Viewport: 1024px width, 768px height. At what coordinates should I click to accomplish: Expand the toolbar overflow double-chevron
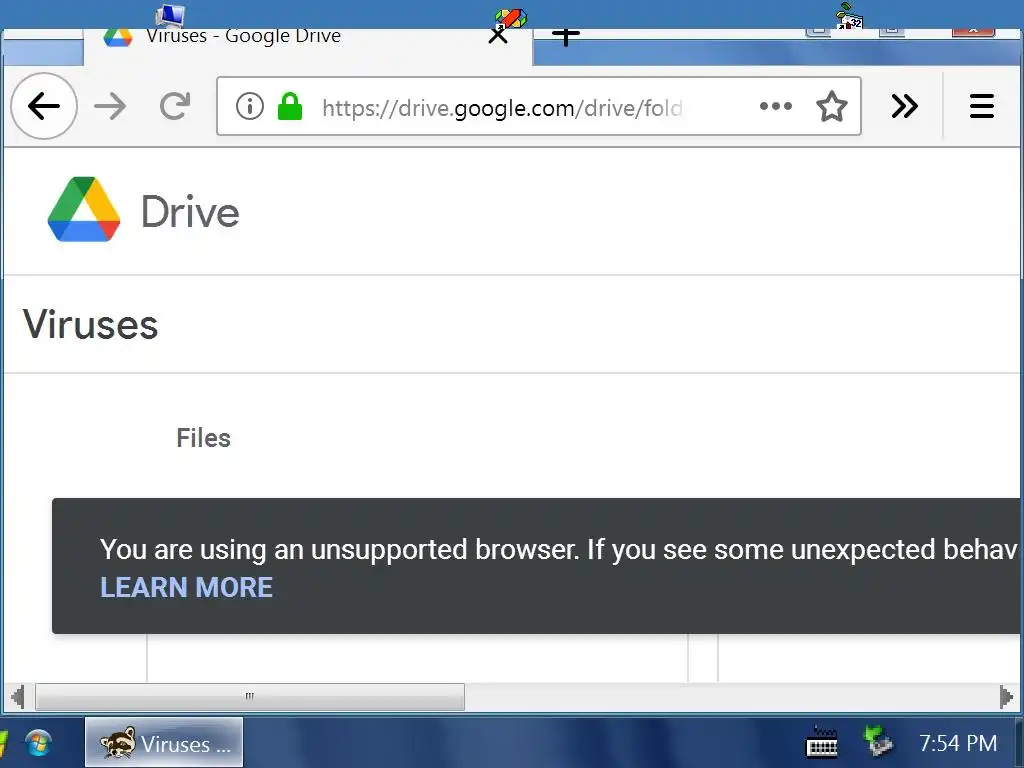904,106
